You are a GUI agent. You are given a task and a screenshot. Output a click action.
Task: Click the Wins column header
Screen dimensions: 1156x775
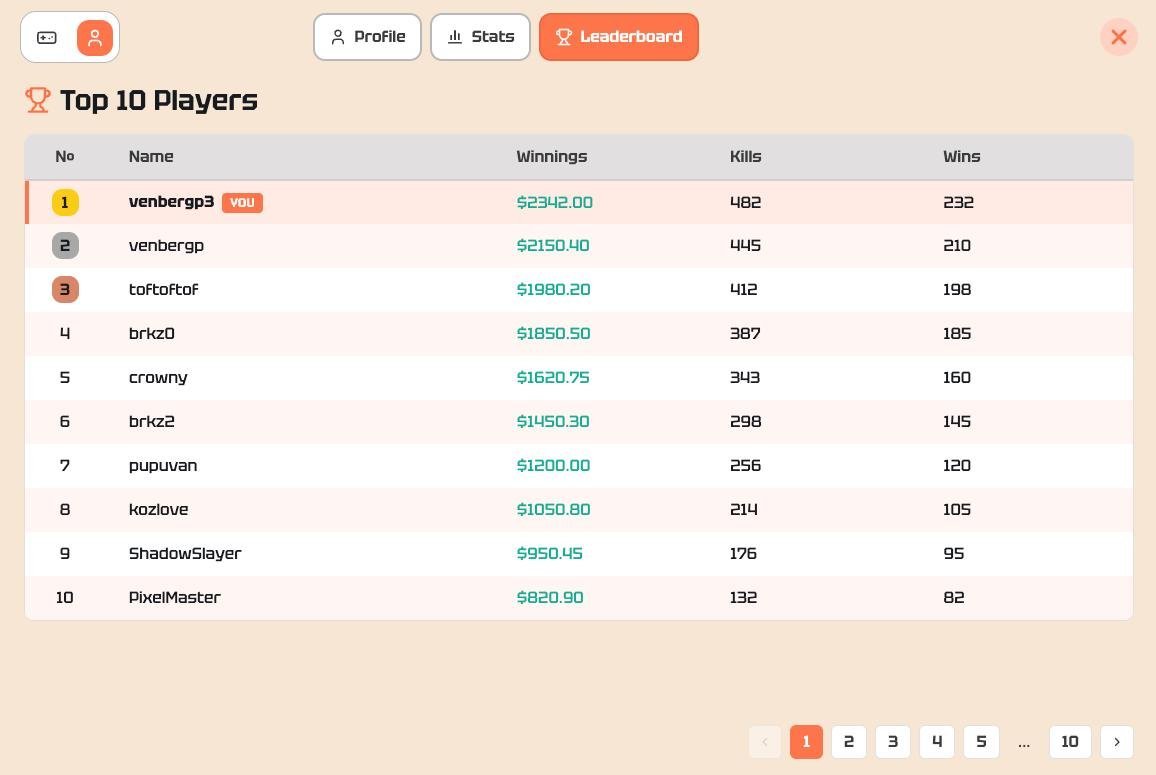[961, 156]
